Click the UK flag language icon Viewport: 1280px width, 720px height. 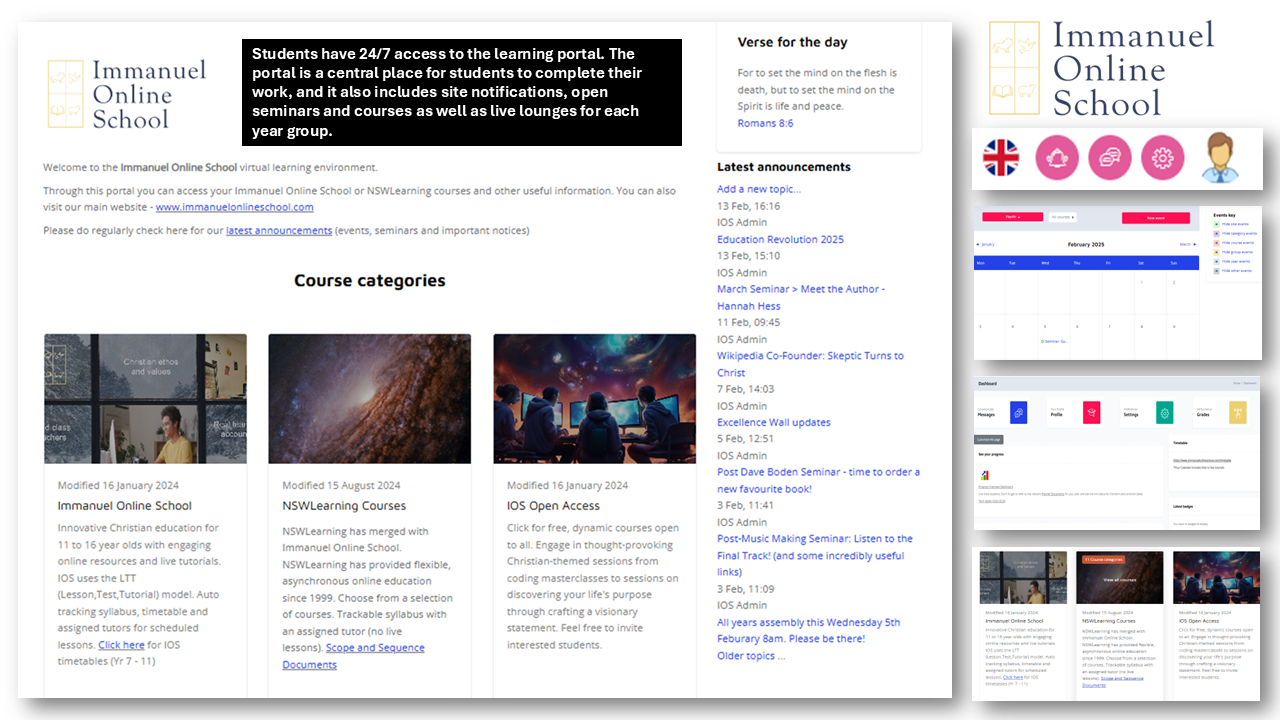pyautogui.click(x=1000, y=158)
